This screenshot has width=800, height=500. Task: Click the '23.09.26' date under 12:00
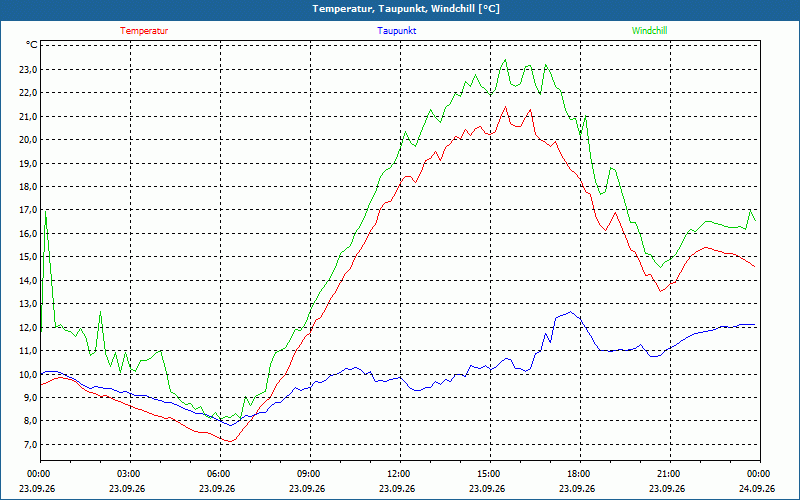397,488
